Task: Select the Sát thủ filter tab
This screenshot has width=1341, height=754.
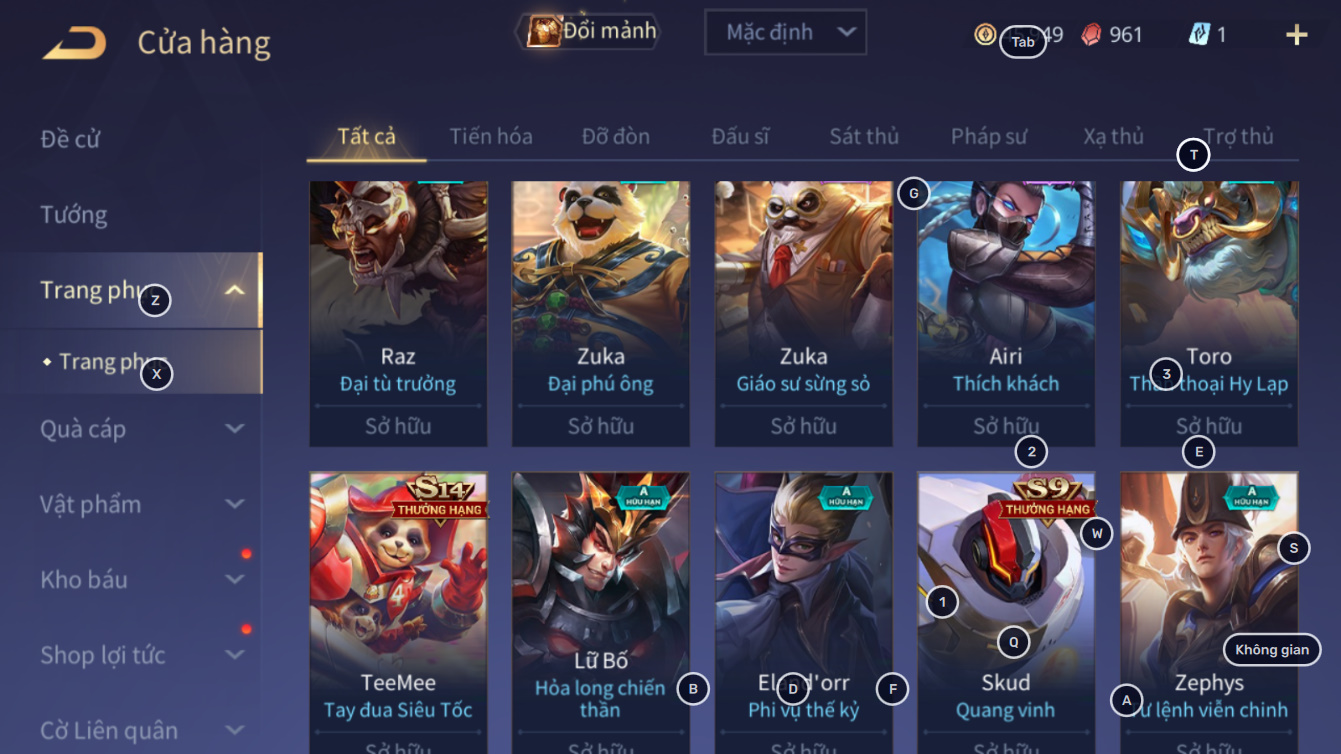Action: 864,136
